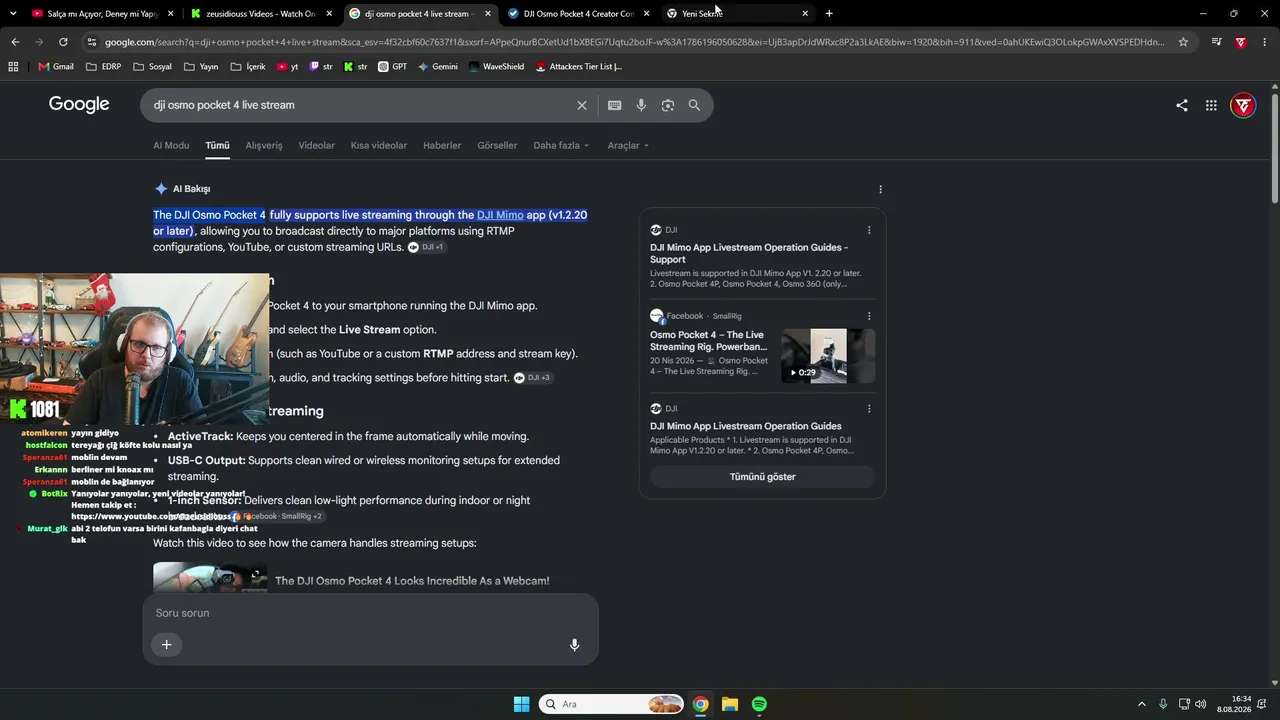Switch to DJI Osmo Pocket 4 Creator tab
The image size is (1280, 720).
click(x=578, y=14)
